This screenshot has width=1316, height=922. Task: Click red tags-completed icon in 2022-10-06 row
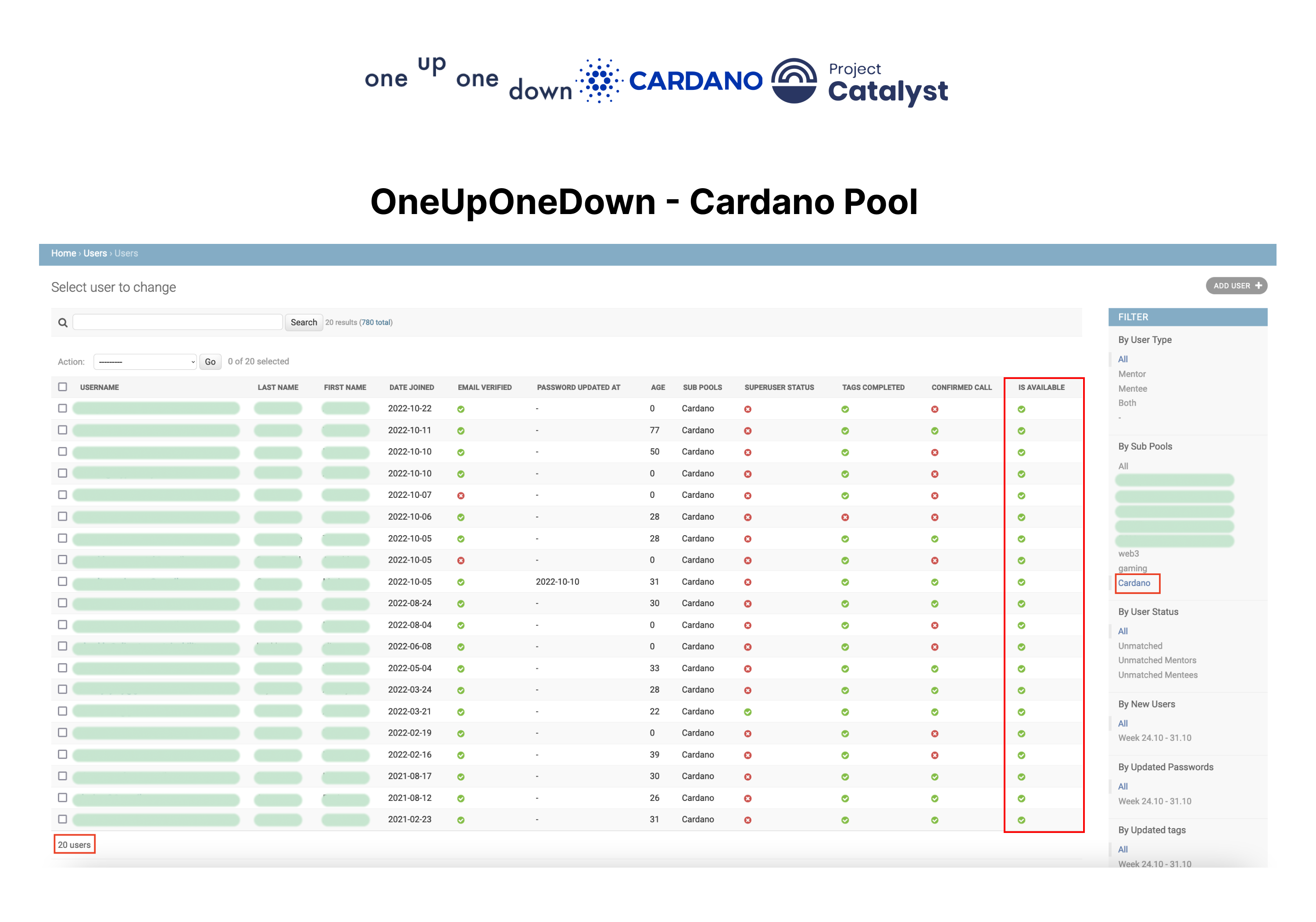click(845, 518)
